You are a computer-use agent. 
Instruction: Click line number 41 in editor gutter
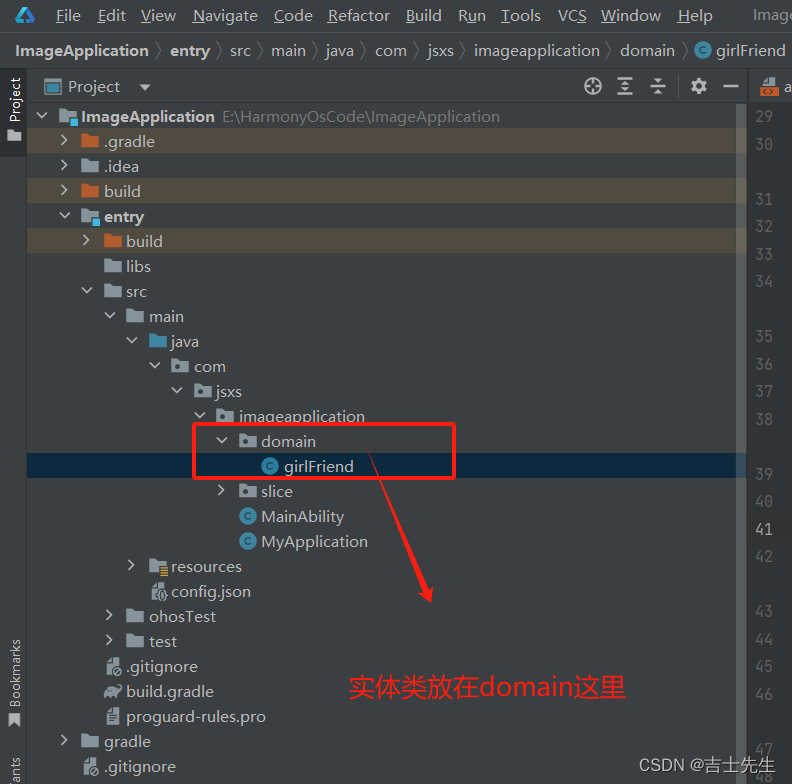764,529
